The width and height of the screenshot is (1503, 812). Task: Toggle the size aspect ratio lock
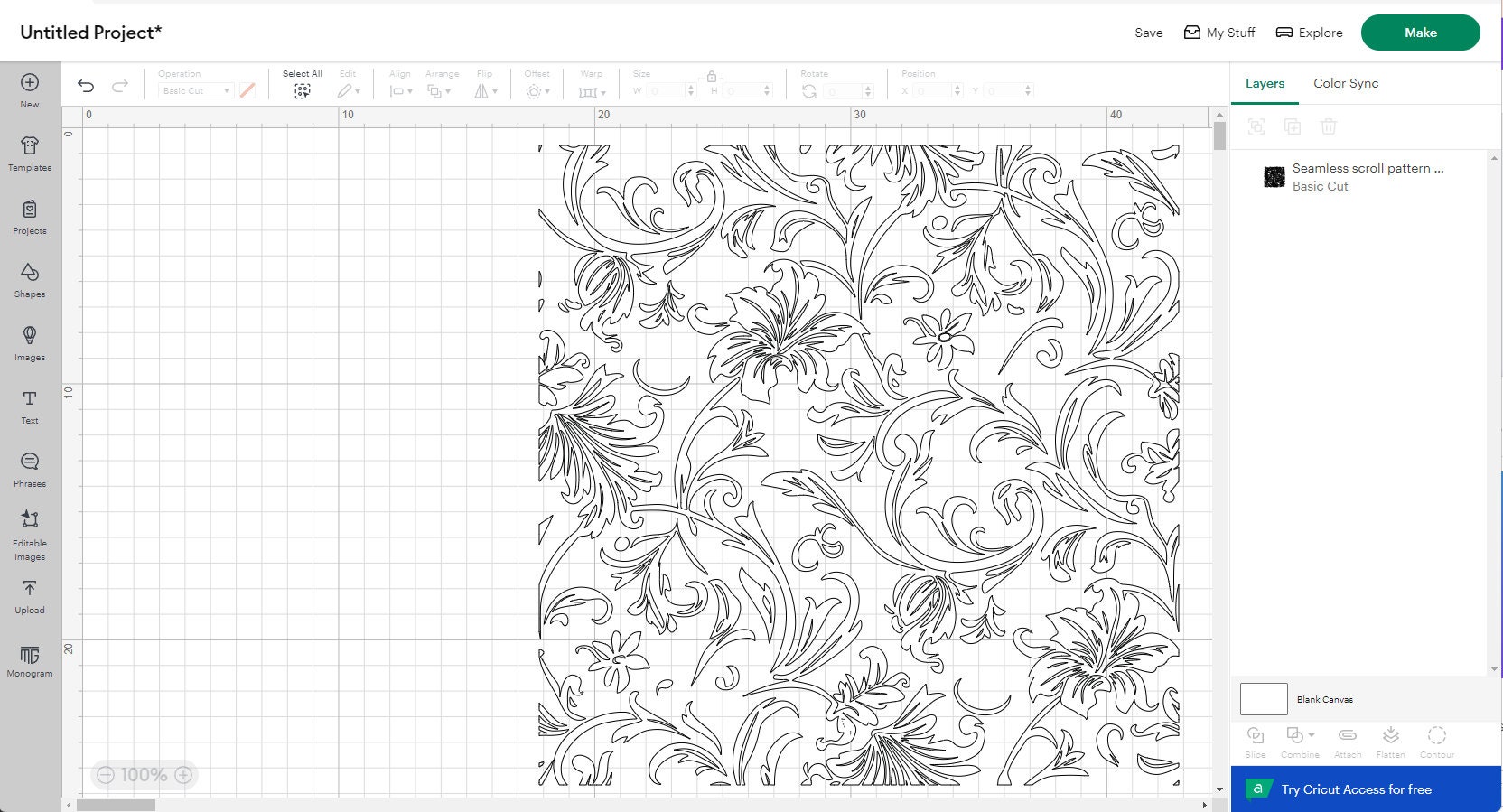coord(712,77)
